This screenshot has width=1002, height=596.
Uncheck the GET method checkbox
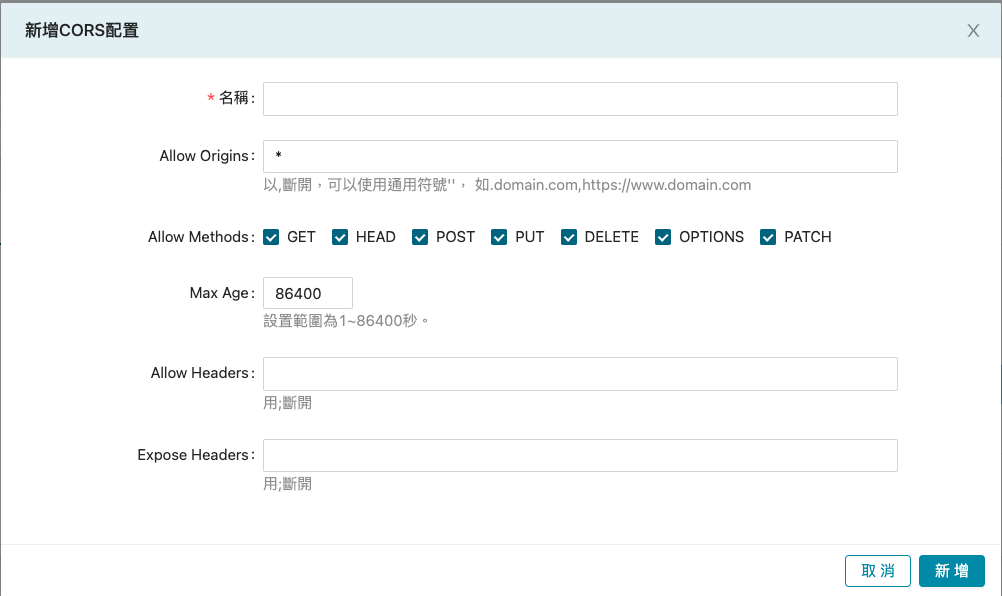coord(271,237)
